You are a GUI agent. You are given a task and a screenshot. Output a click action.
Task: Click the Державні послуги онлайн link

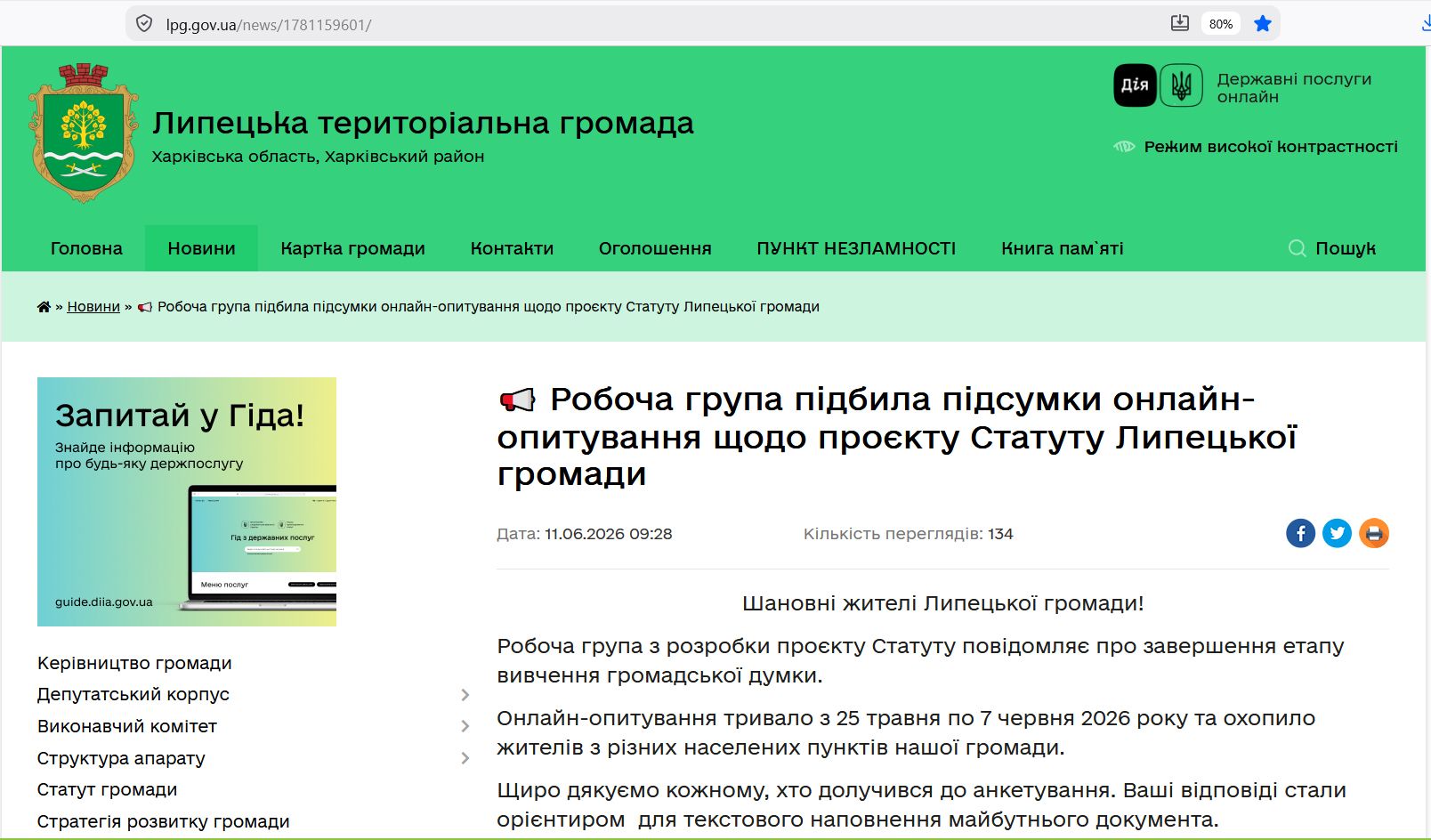(1294, 87)
